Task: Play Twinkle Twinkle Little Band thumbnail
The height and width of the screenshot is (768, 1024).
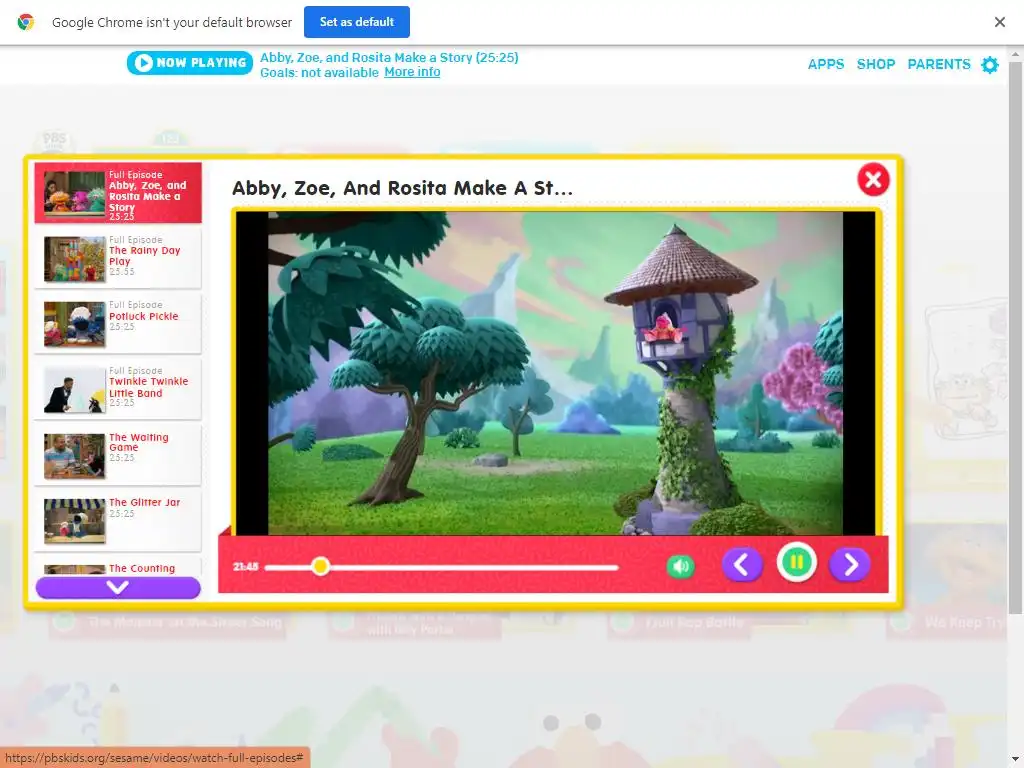Action: (x=74, y=390)
